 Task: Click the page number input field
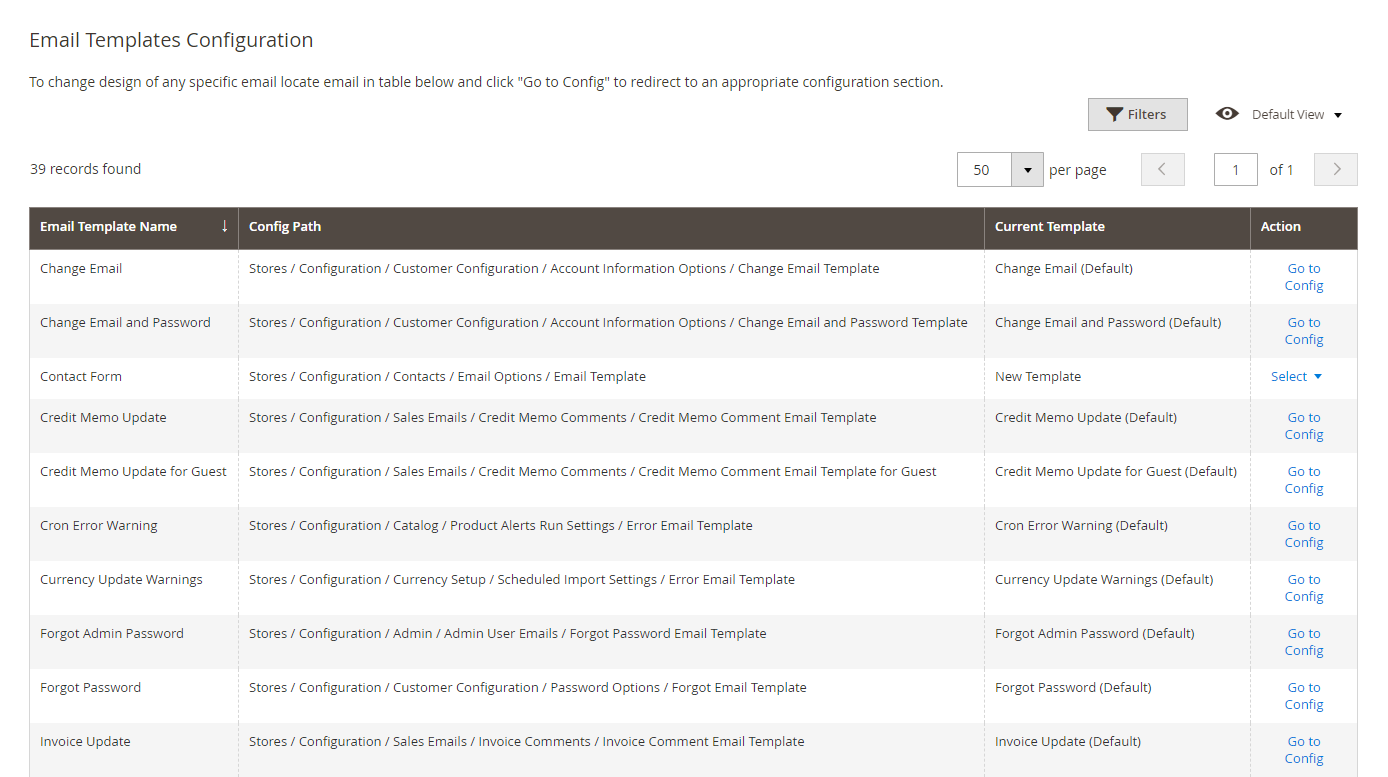click(1235, 170)
